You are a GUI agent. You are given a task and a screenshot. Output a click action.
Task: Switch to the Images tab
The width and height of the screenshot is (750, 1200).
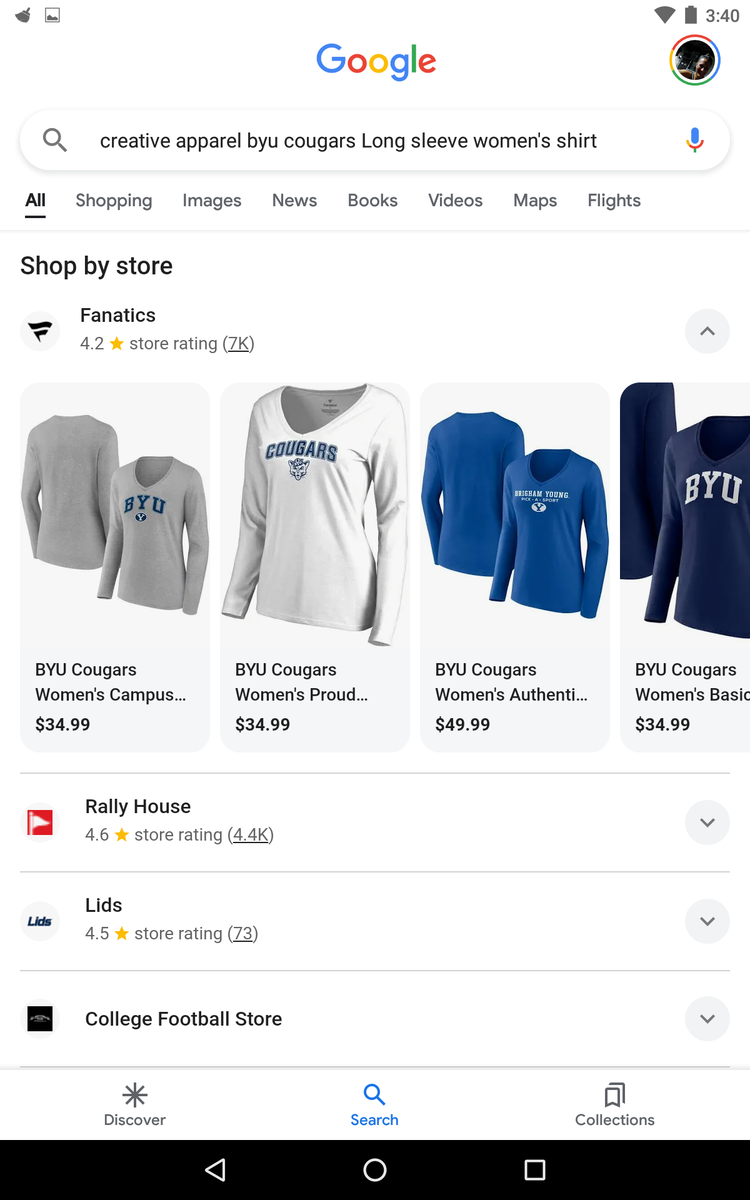click(212, 201)
